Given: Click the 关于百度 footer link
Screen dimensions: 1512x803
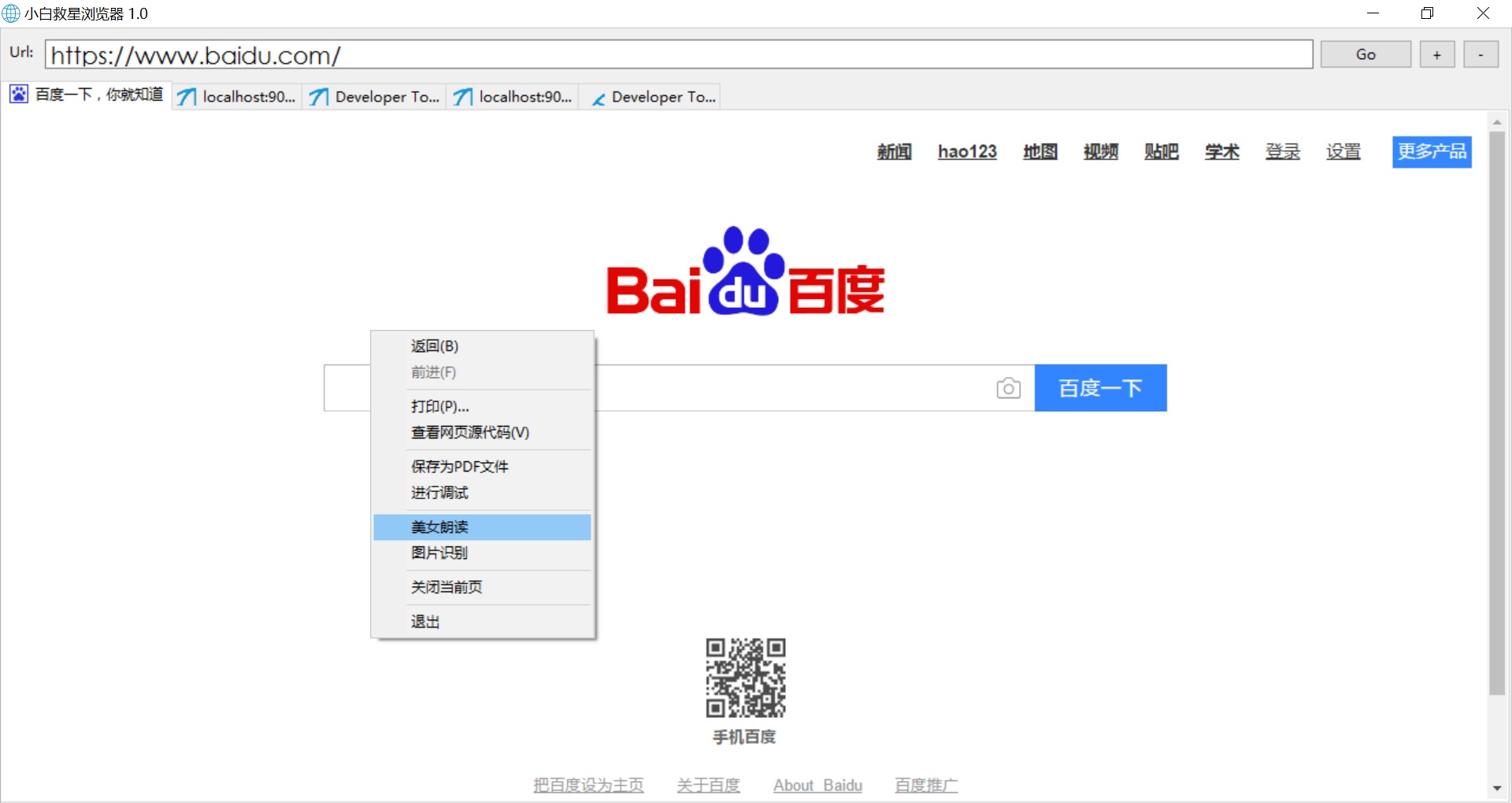Looking at the screenshot, I should [709, 785].
